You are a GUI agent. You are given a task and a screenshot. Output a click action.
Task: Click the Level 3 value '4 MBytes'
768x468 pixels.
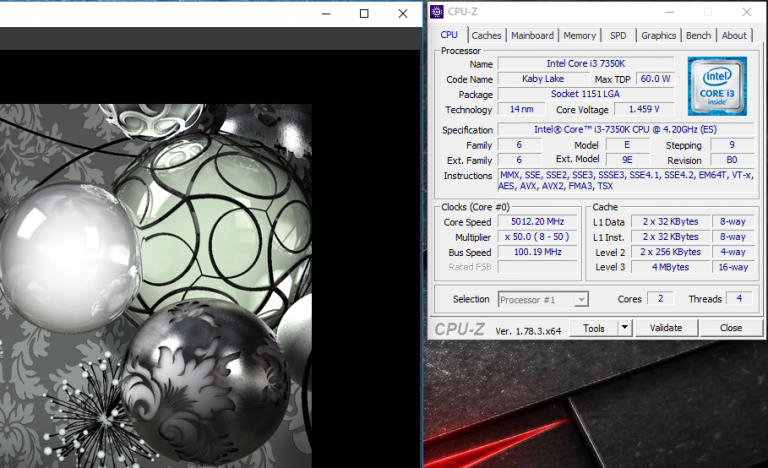(x=671, y=267)
